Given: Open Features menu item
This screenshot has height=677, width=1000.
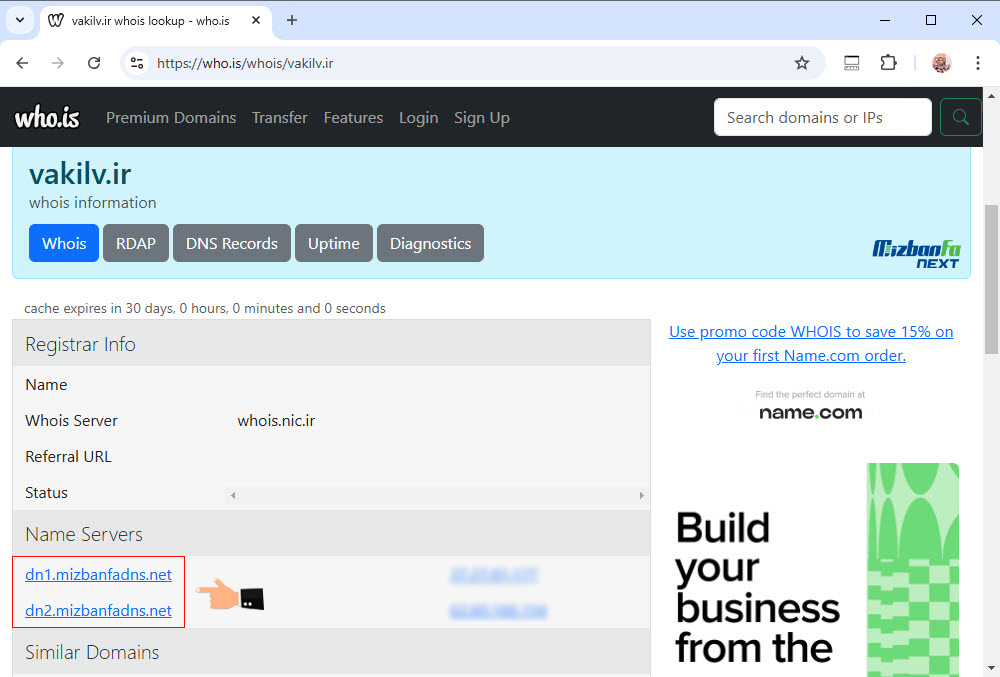Looking at the screenshot, I should [353, 118].
